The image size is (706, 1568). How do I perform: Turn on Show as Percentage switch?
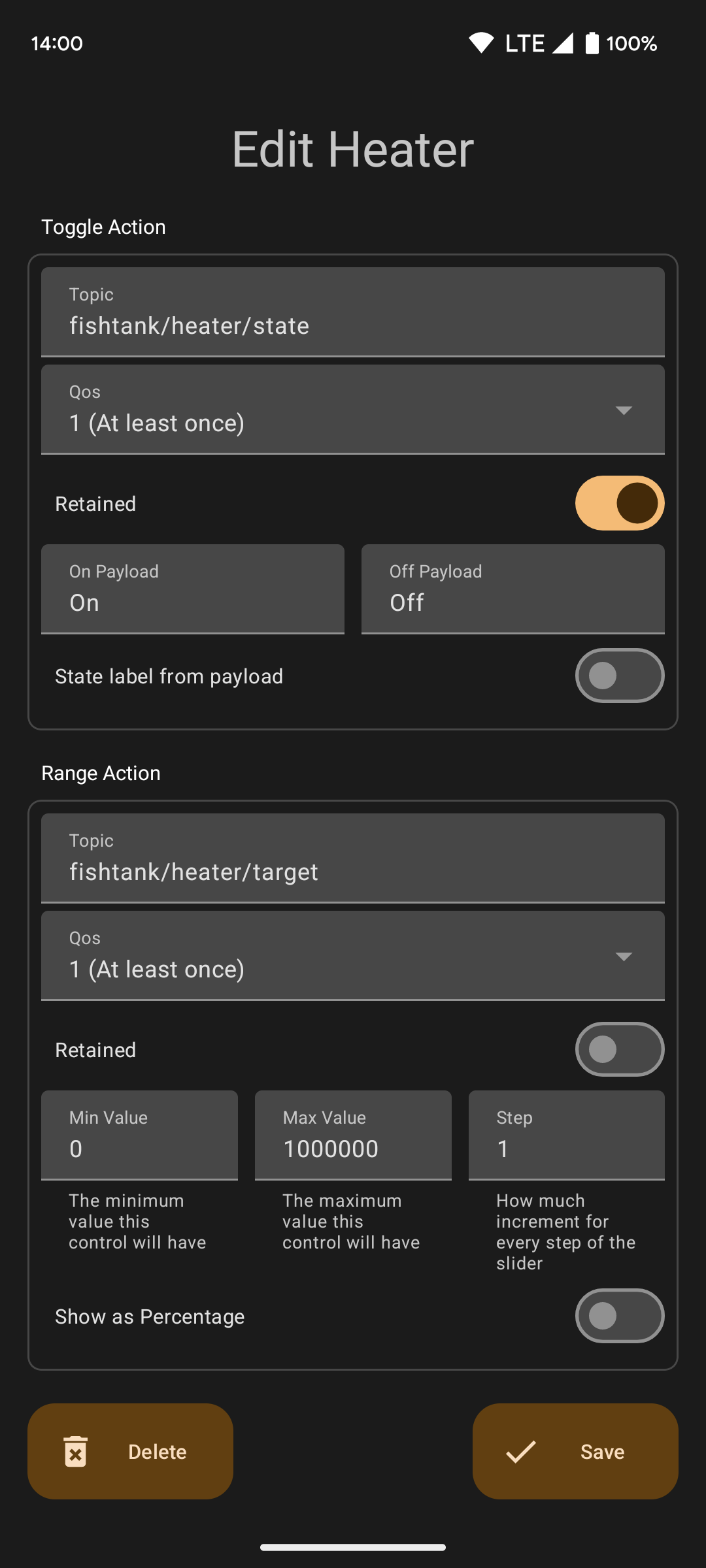click(620, 1316)
